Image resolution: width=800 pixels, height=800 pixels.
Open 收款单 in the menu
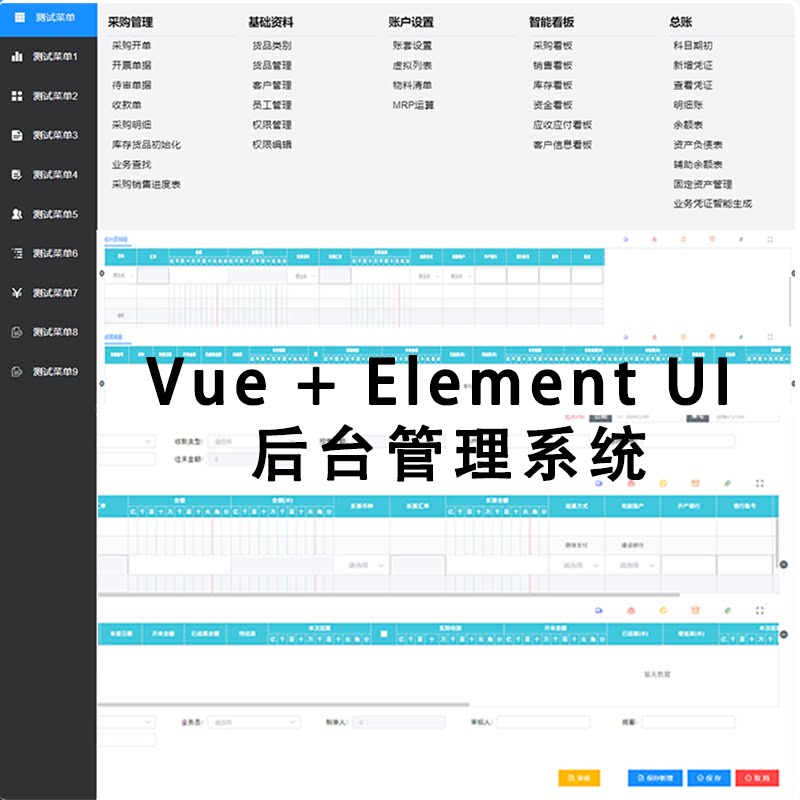[127, 105]
